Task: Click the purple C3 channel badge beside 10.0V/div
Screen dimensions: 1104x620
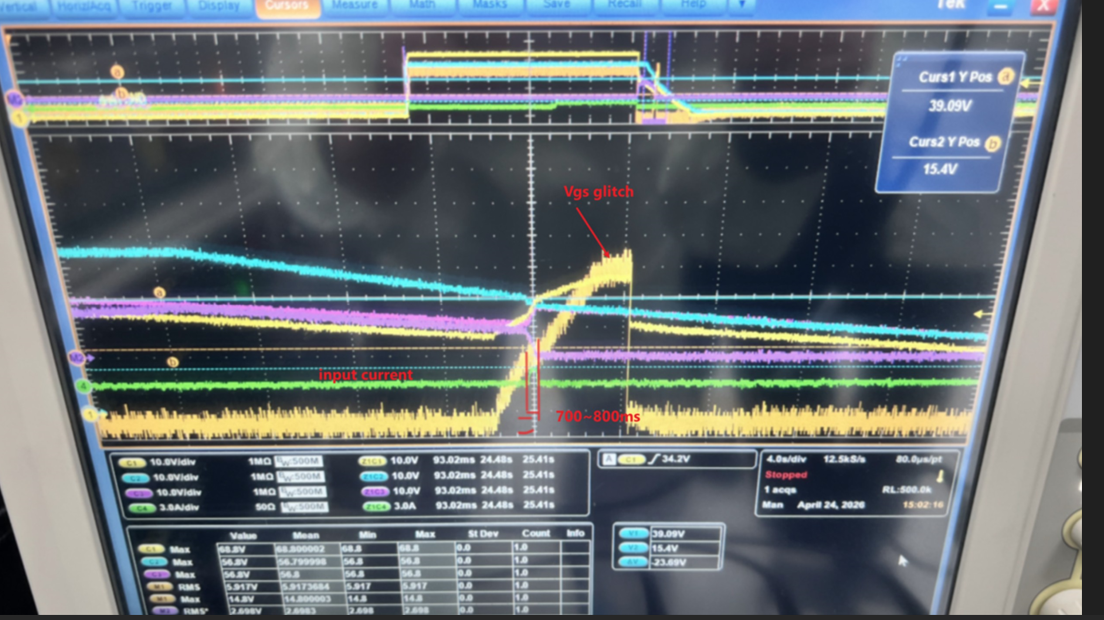Action: pos(138,493)
